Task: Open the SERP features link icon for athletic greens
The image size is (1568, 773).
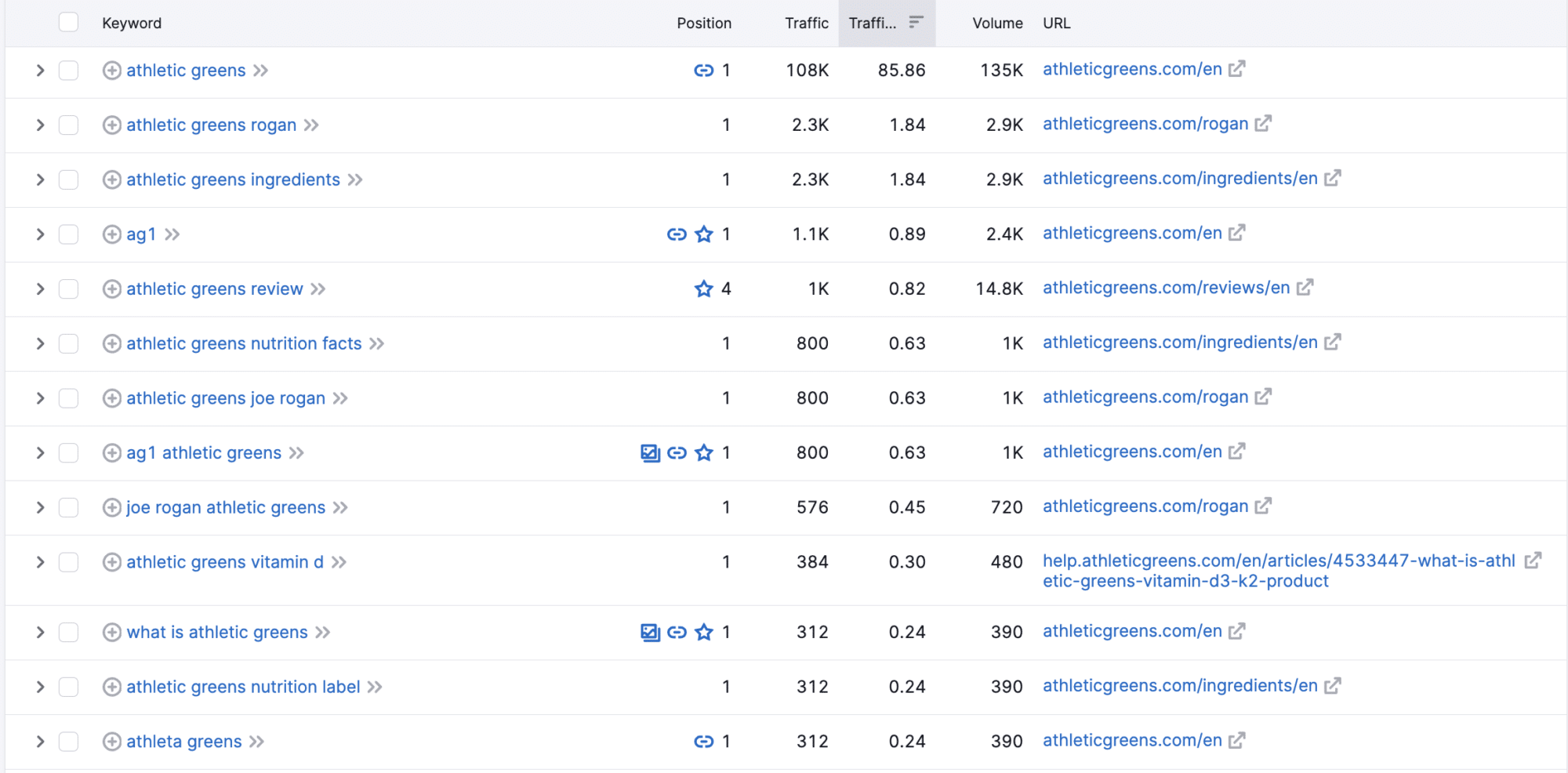Action: coord(702,70)
